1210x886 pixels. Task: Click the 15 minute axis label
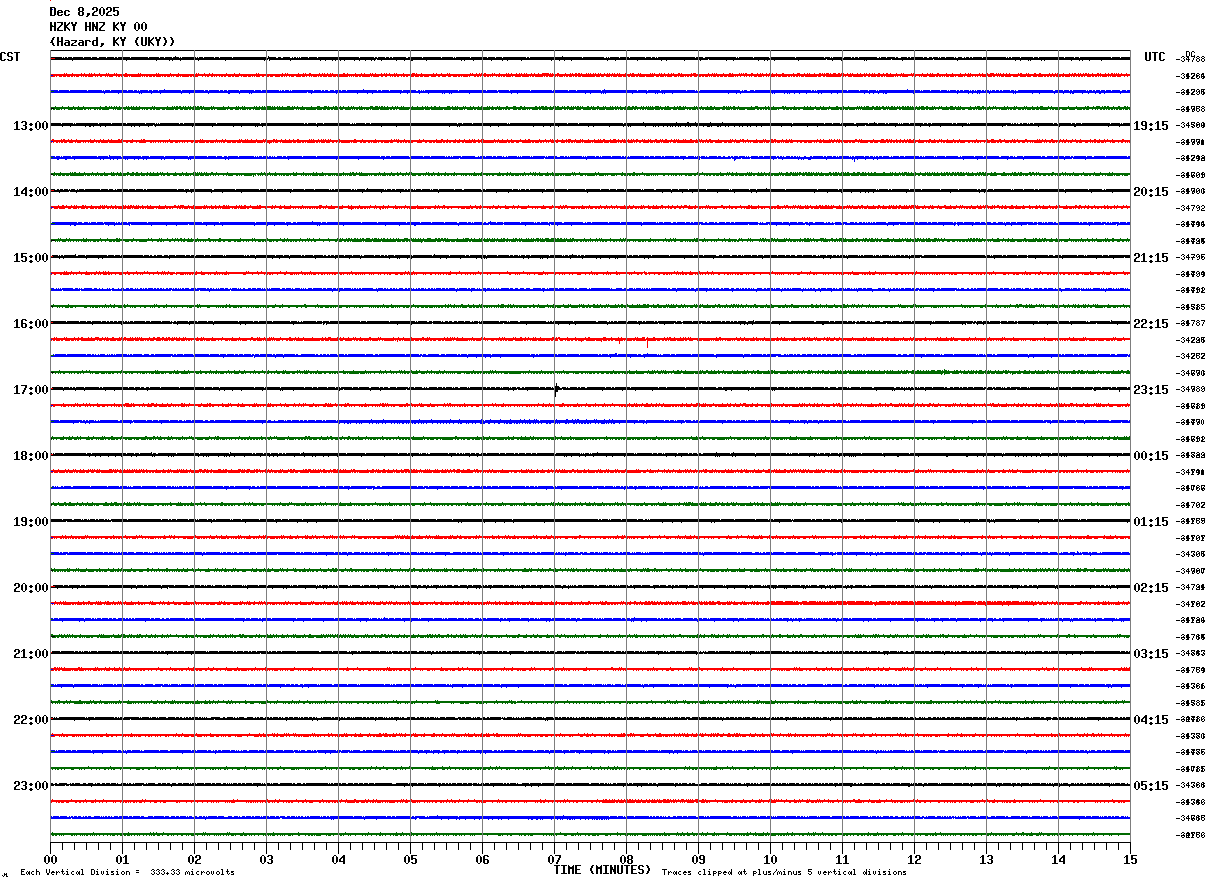(x=1130, y=859)
